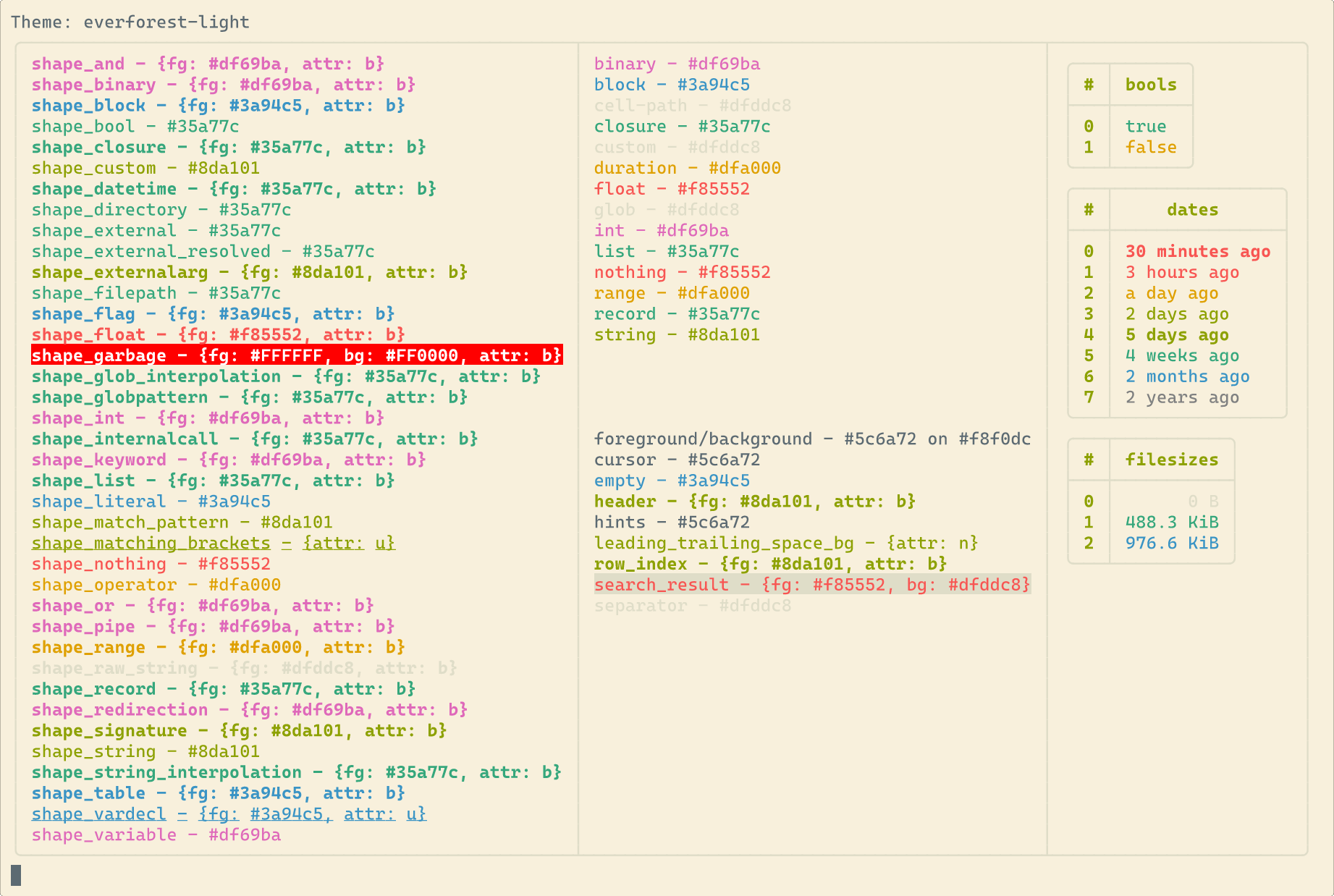Click the filesizes table header

(1172, 460)
